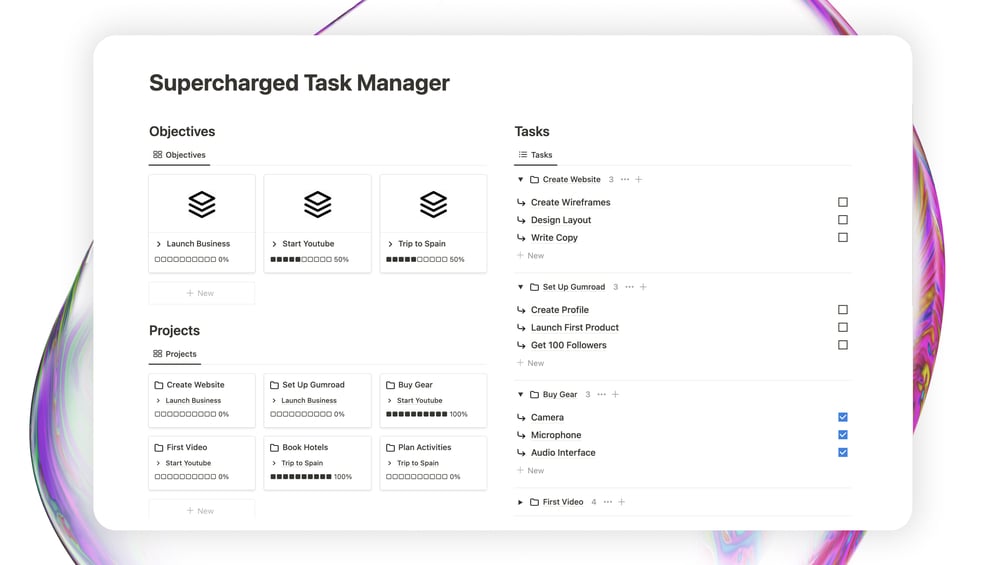Check the Create Wireframes task checkbox

point(843,202)
